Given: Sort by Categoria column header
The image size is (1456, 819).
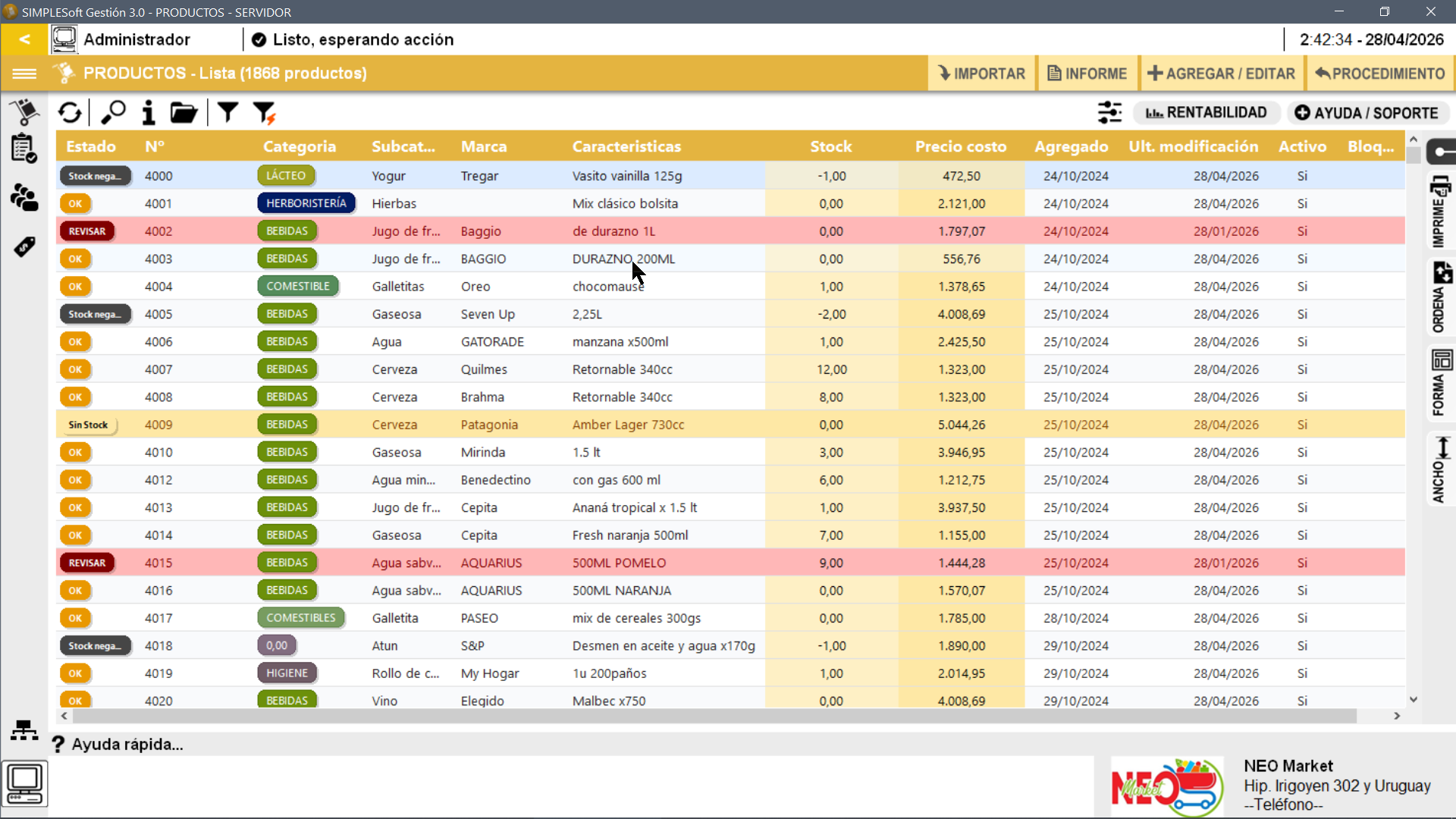Looking at the screenshot, I should [299, 146].
